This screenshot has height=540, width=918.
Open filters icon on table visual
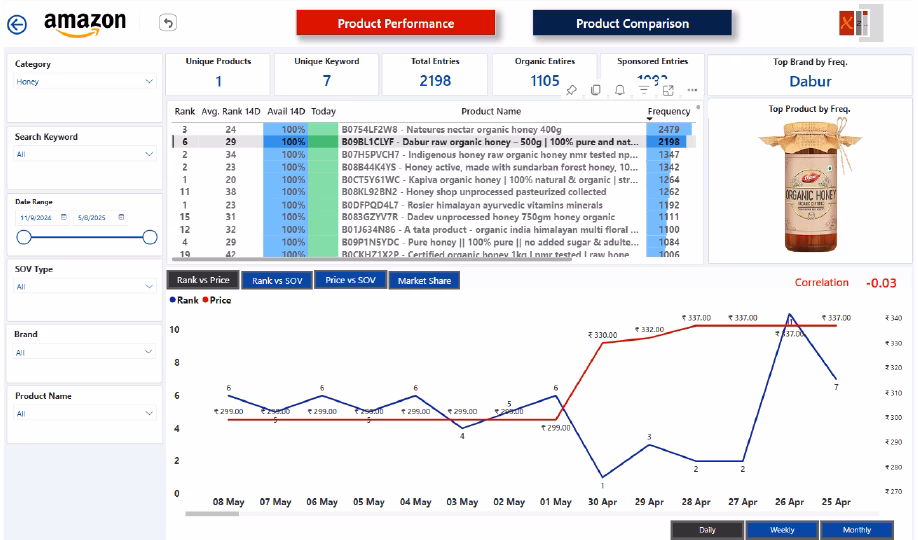[643, 90]
